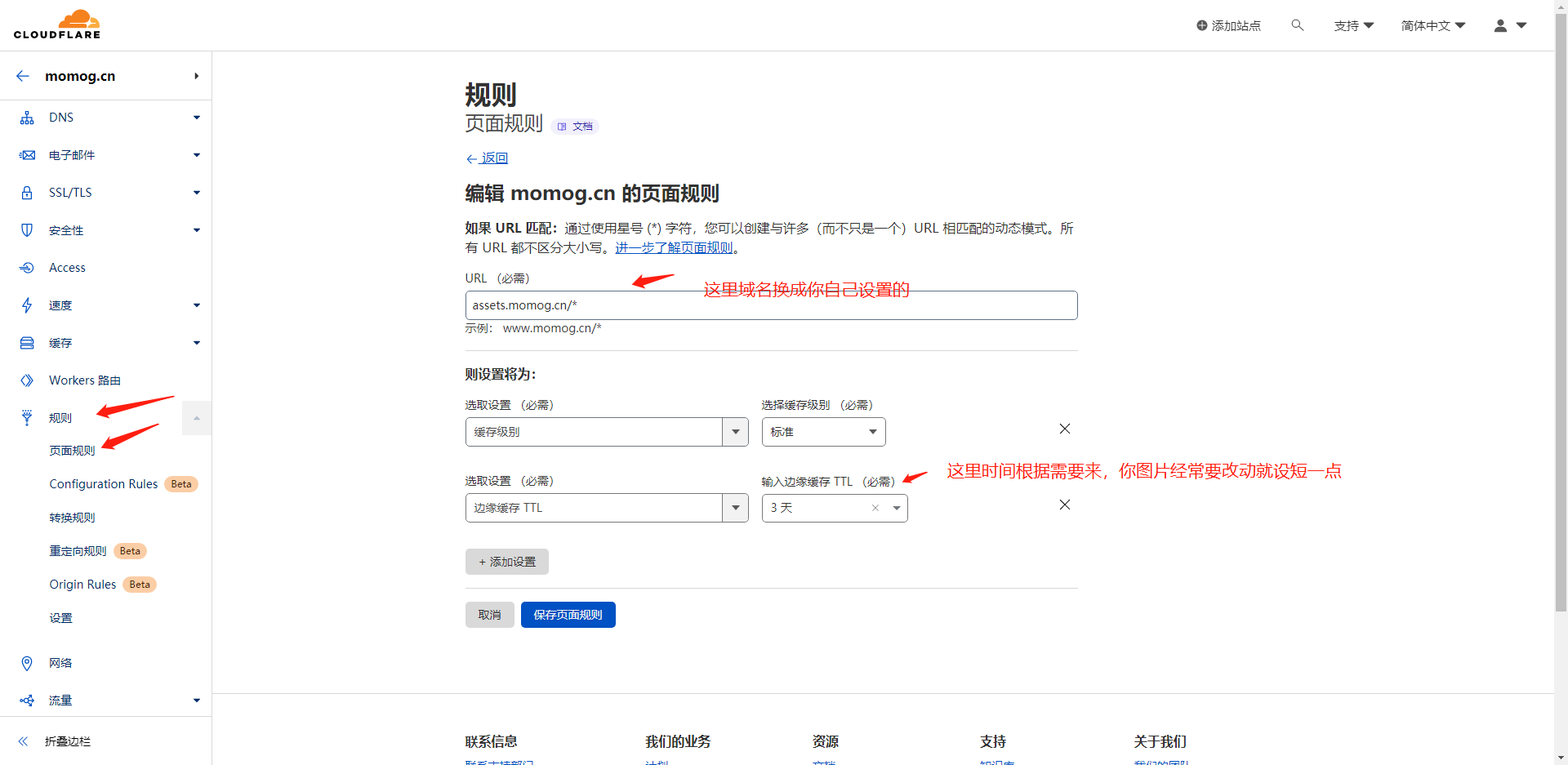Click the 保存页面规则 button
Image resolution: width=1568 pixels, height=765 pixels.
pyautogui.click(x=568, y=615)
